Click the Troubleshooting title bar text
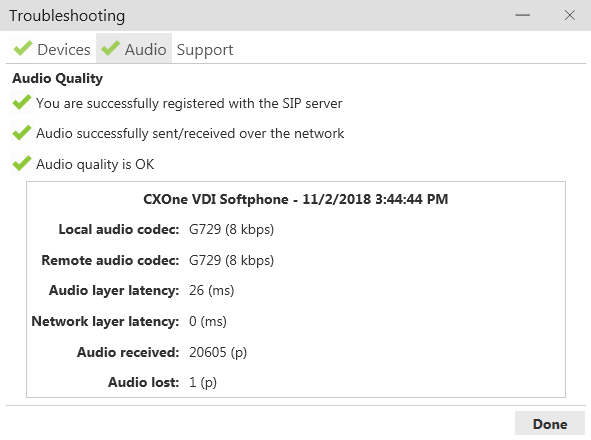This screenshot has height=440, width=591. tap(67, 16)
